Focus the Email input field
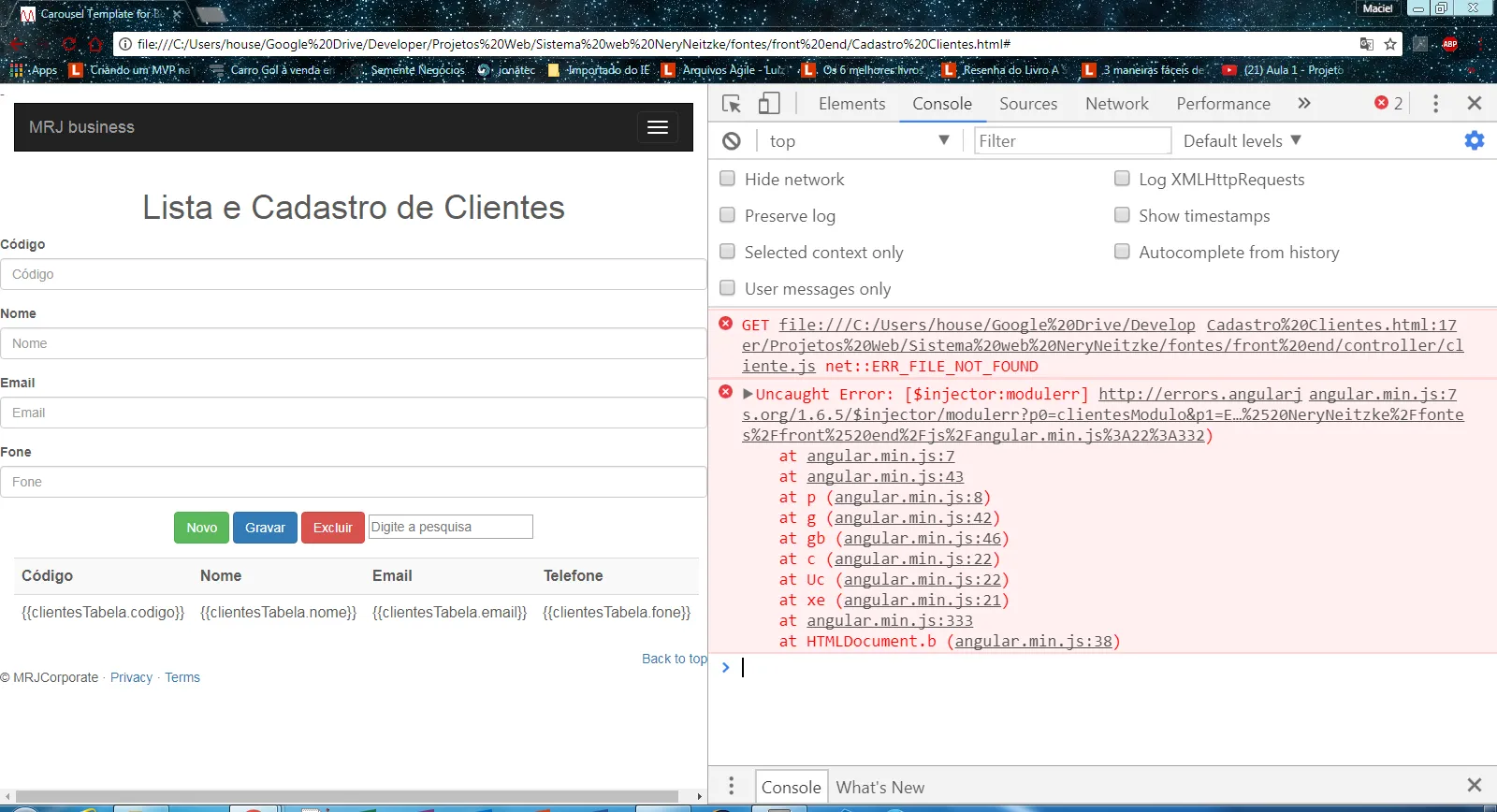This screenshot has width=1497, height=812. point(354,413)
